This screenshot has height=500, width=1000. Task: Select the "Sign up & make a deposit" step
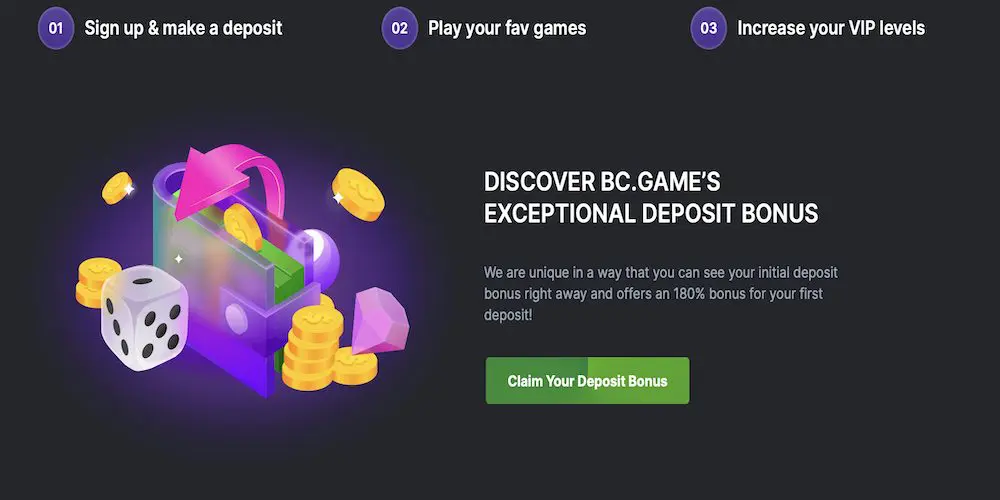(x=183, y=28)
